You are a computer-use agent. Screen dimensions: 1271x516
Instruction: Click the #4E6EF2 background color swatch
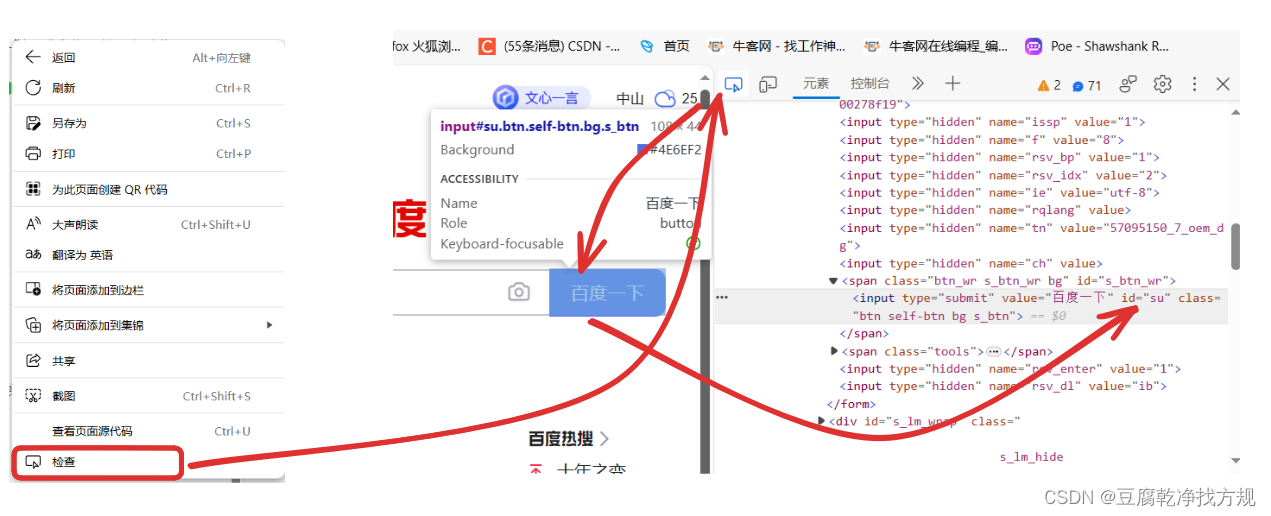tap(642, 150)
